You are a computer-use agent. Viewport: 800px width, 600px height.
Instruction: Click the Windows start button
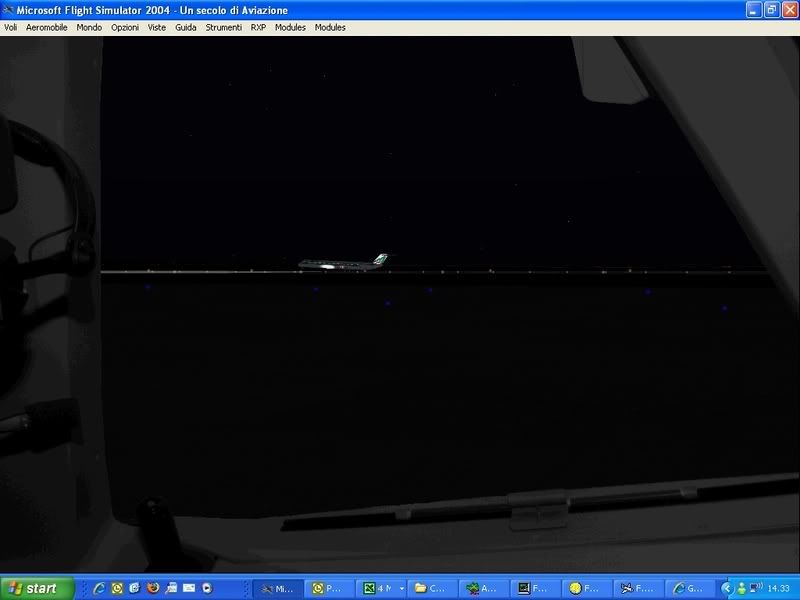pos(37,588)
